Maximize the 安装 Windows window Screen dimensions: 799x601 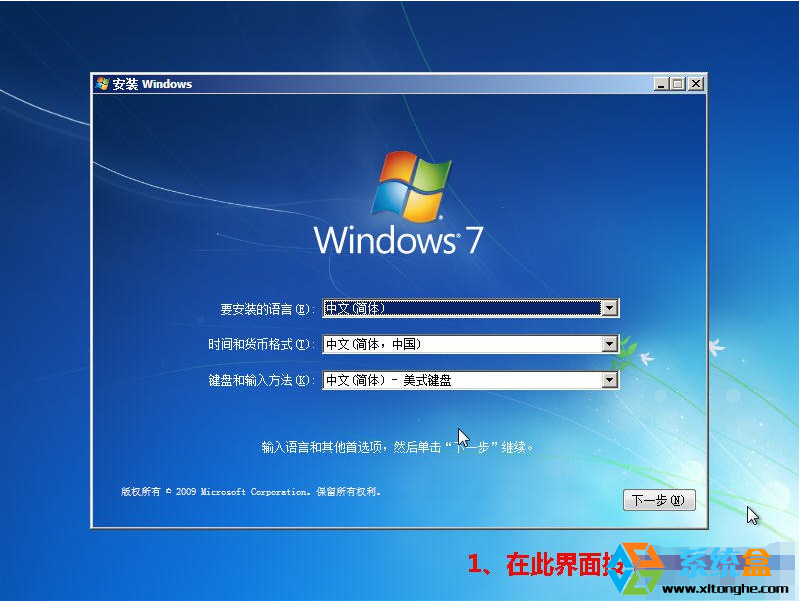coord(678,84)
